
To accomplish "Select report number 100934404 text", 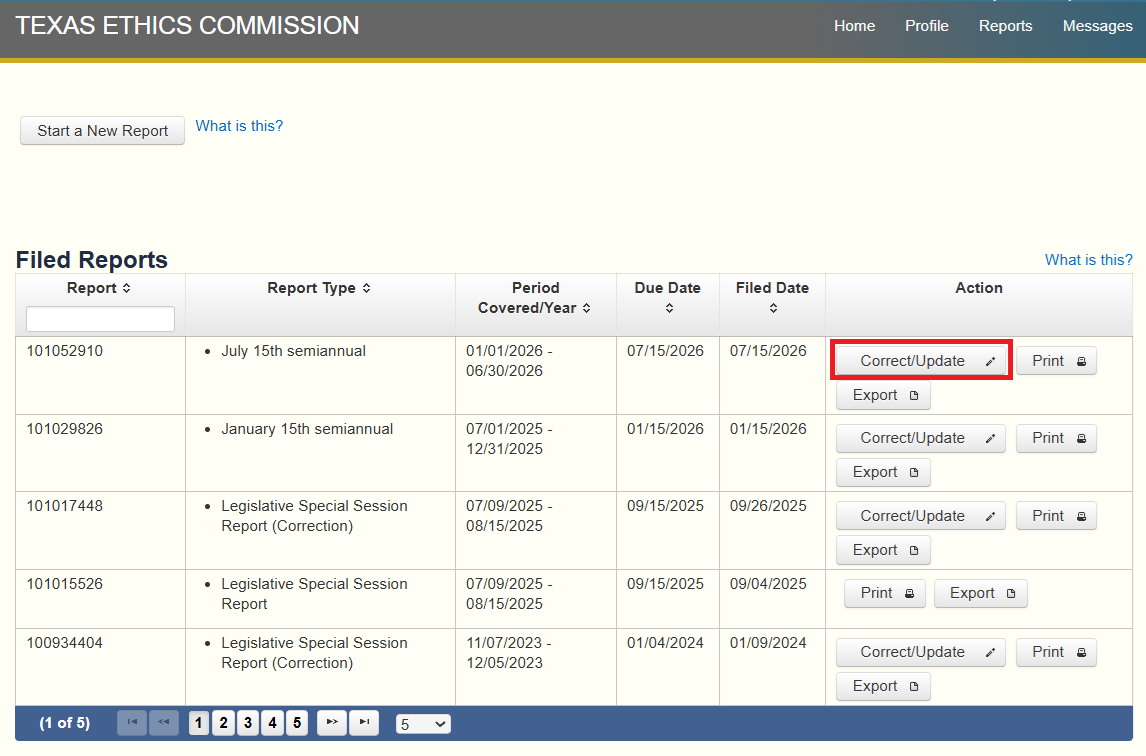I will coord(64,643).
